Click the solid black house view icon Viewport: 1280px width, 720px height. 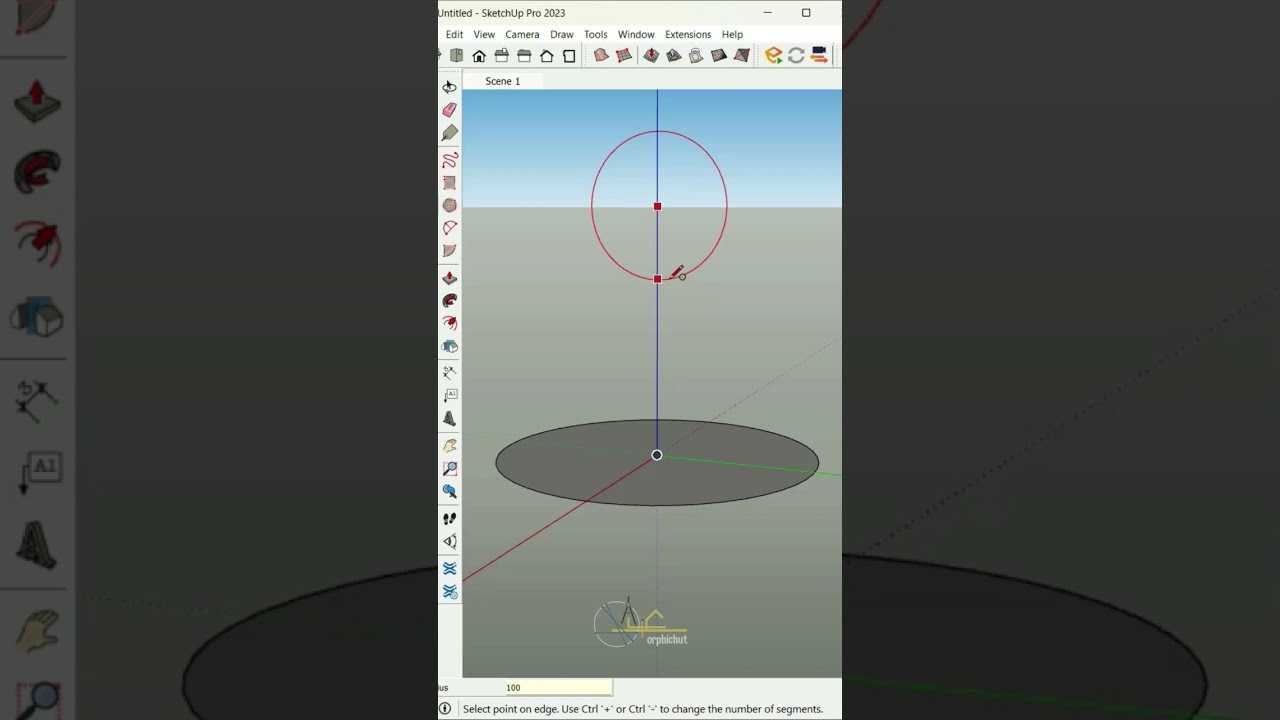click(x=479, y=56)
